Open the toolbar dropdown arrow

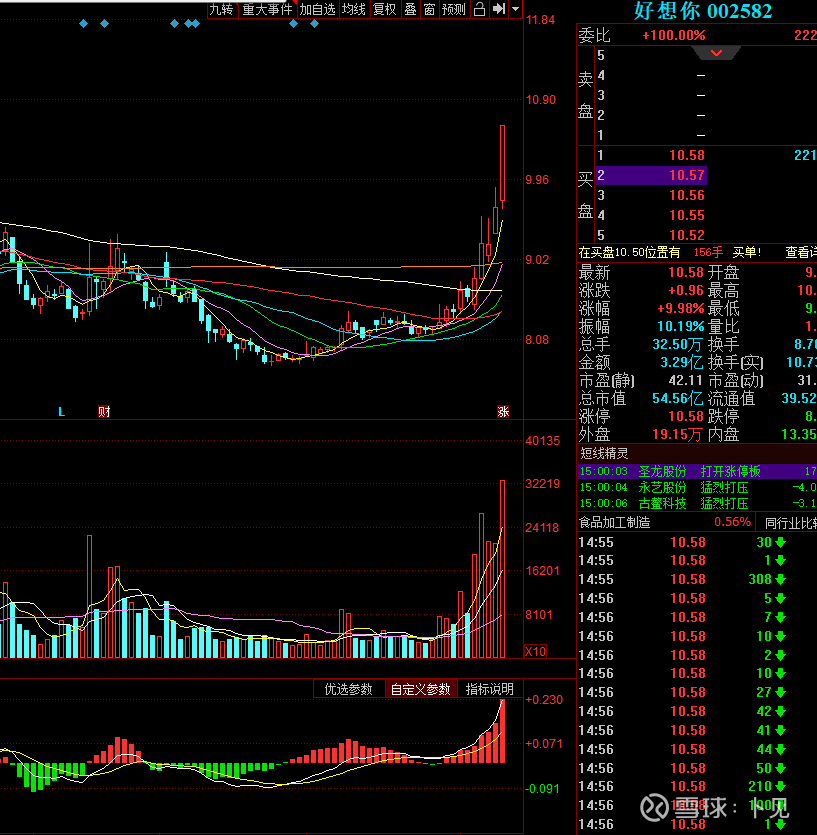pos(516,9)
